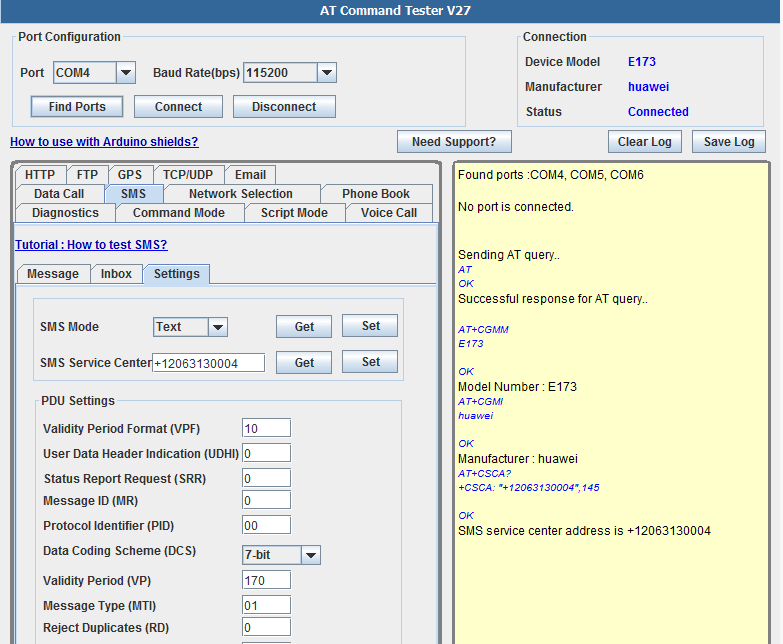Expand the SMS Mode Text dropdown

[x=218, y=327]
